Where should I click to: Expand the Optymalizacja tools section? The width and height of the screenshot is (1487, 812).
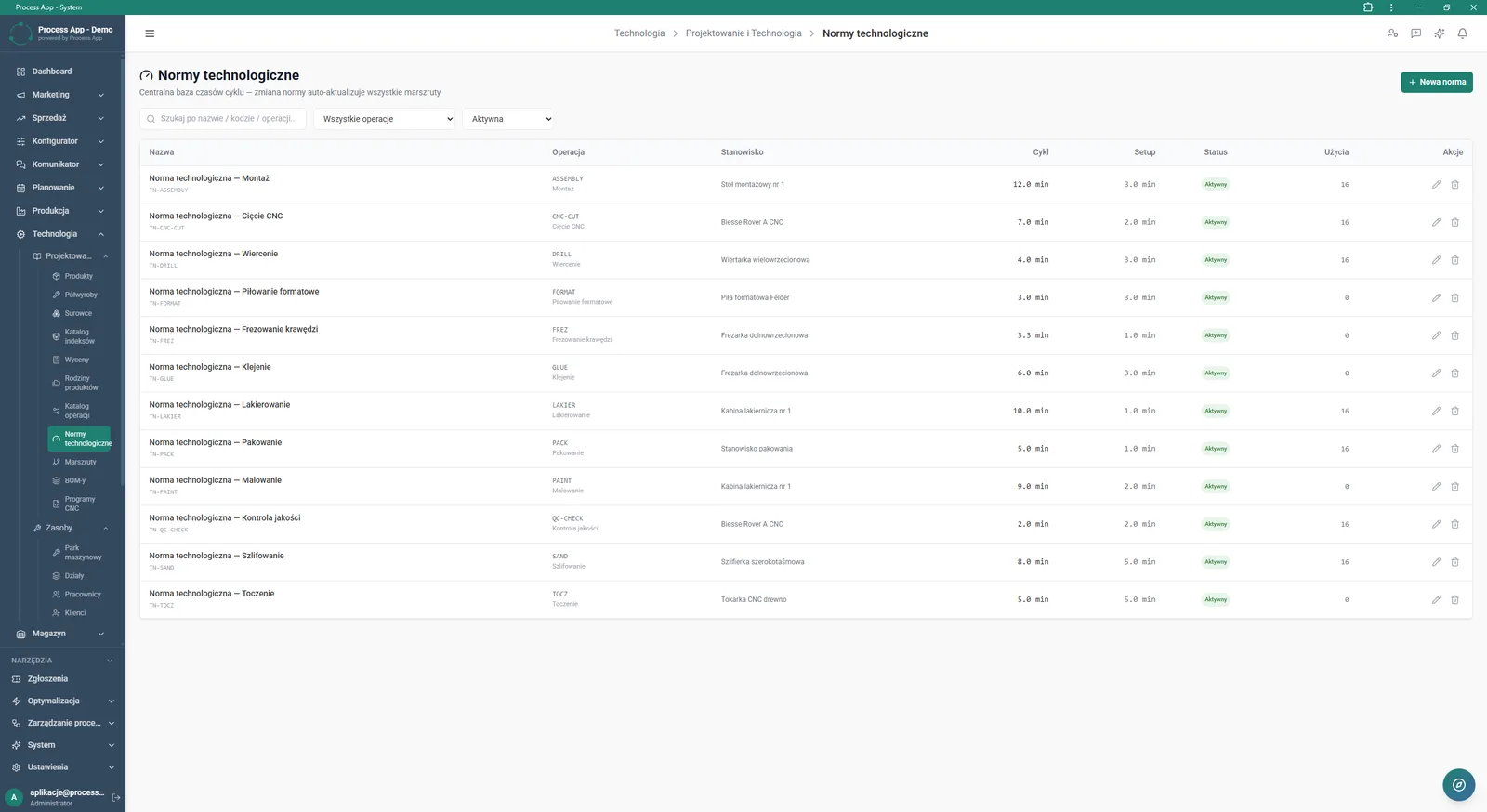62,701
